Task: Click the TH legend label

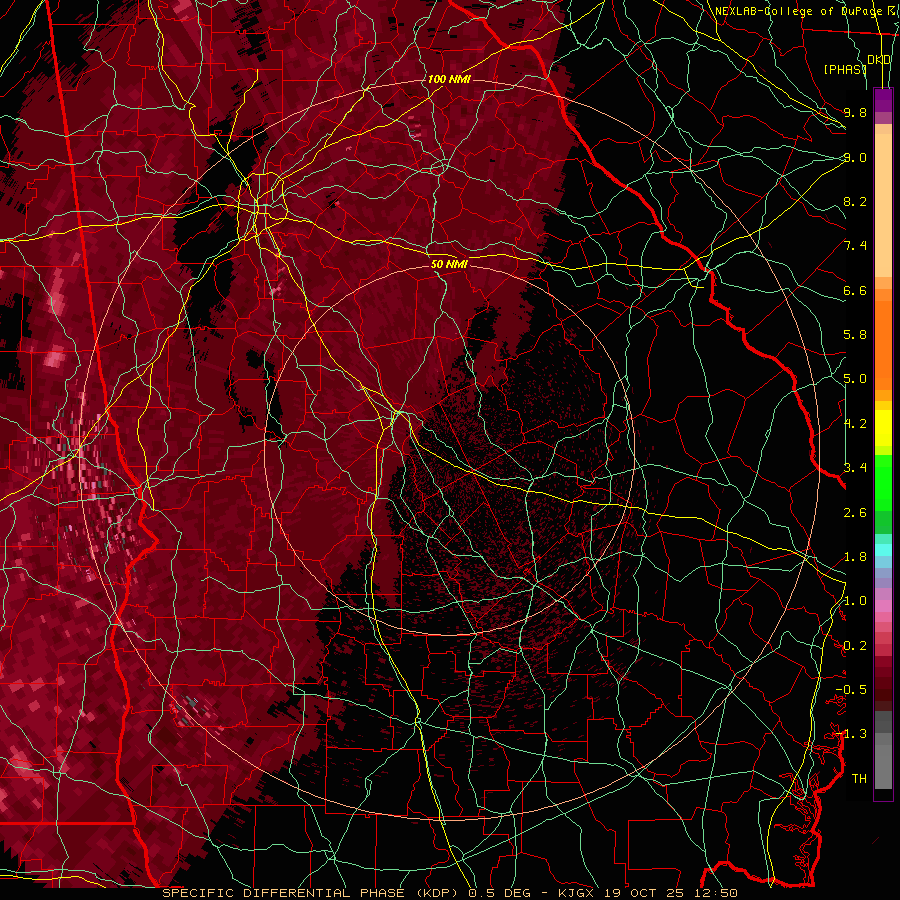Action: click(x=859, y=779)
